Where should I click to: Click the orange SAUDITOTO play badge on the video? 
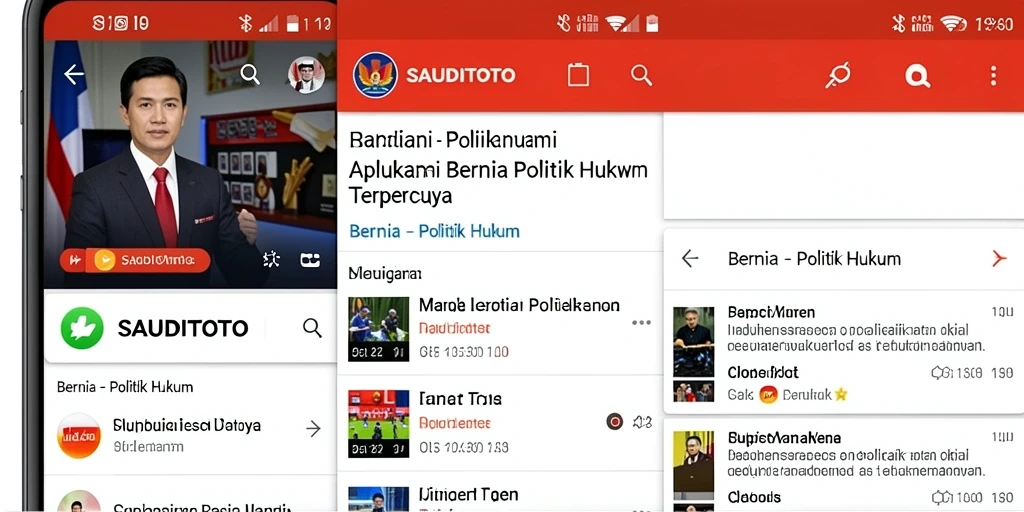pyautogui.click(x=135, y=260)
